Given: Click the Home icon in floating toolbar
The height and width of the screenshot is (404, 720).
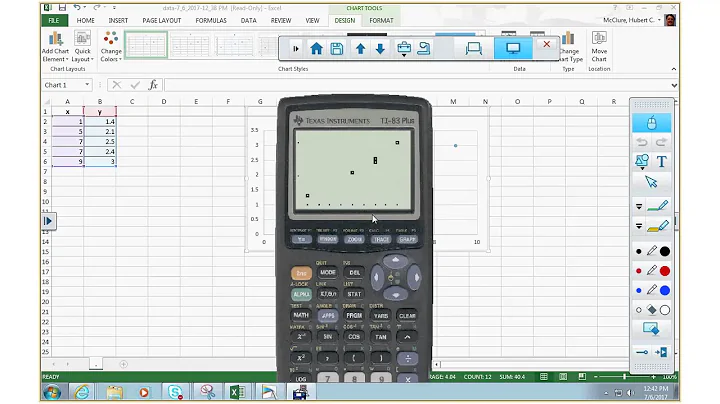Looking at the screenshot, I should tap(316, 48).
